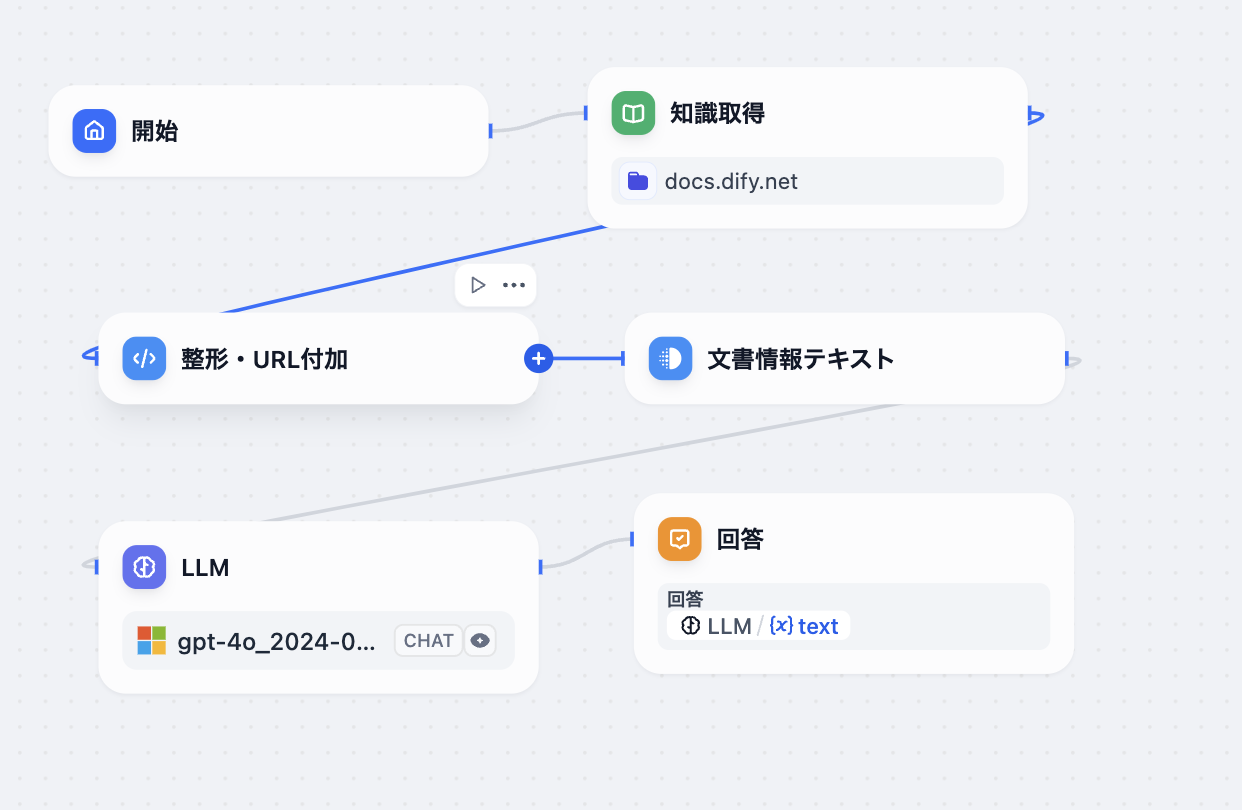The width and height of the screenshot is (1242, 810).
Task: Open the gpt-4o_2024 model selector
Action: point(277,641)
